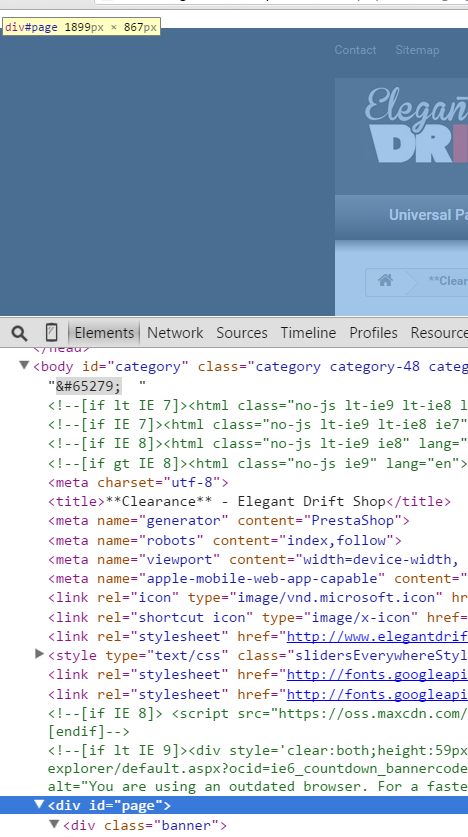Screen dimensions: 468x837
Task: Switch to the Network tab
Action: 175,333
